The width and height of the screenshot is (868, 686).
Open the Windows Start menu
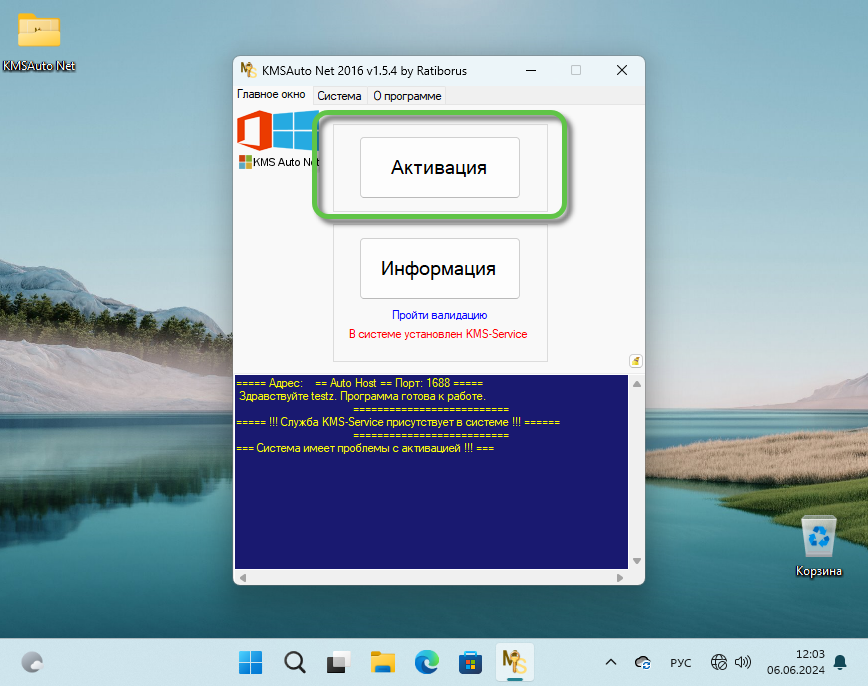pyautogui.click(x=250, y=662)
